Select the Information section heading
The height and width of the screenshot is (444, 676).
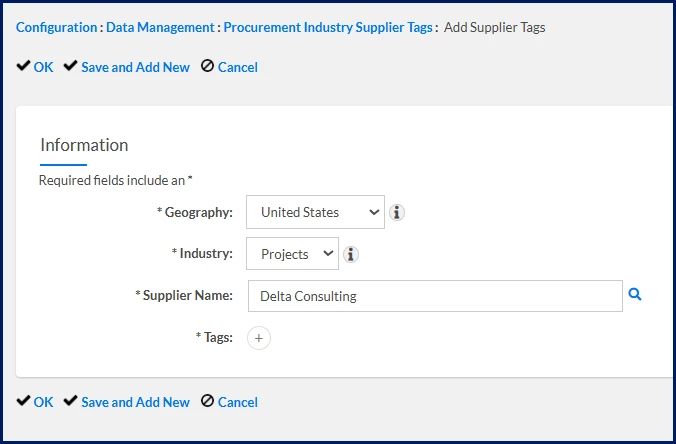pos(84,145)
